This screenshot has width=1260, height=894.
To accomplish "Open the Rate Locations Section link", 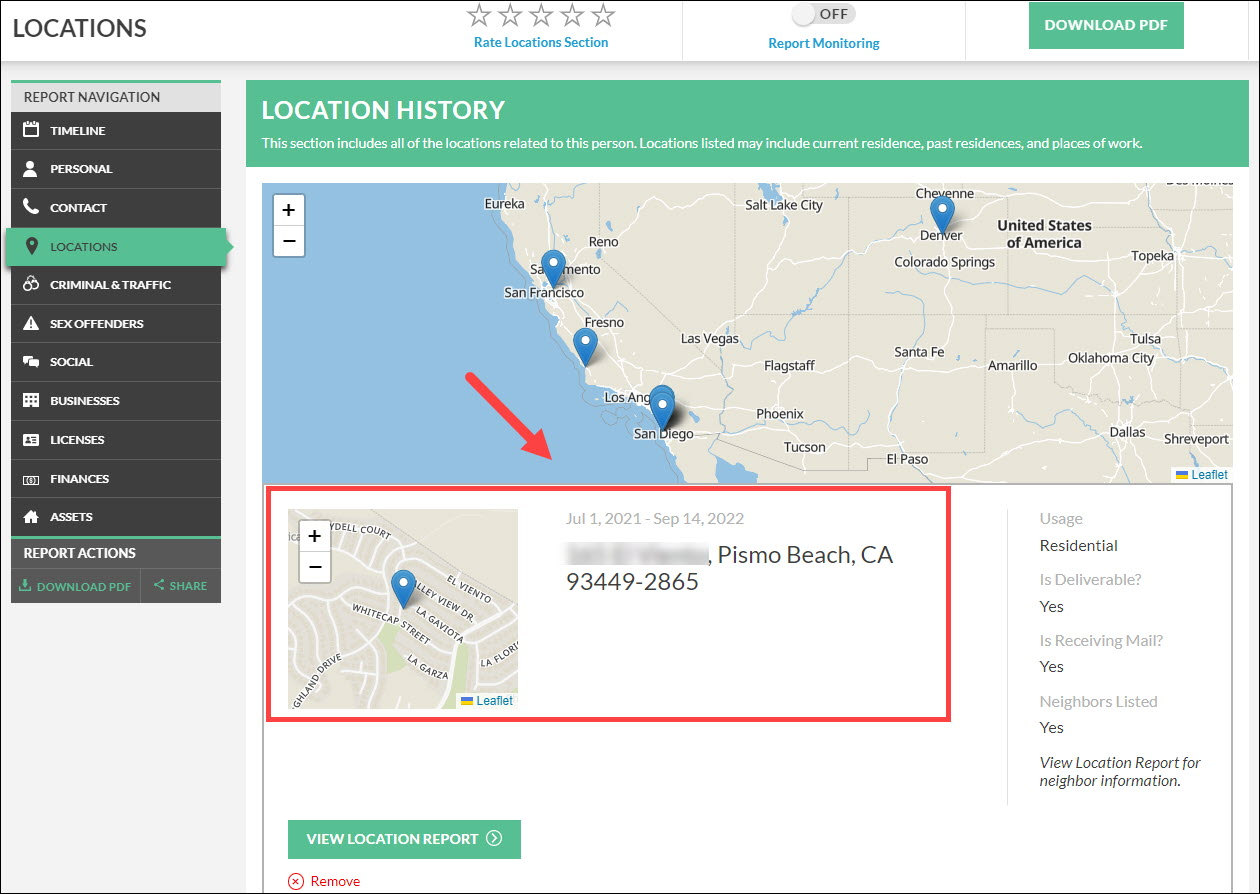I will click(541, 42).
